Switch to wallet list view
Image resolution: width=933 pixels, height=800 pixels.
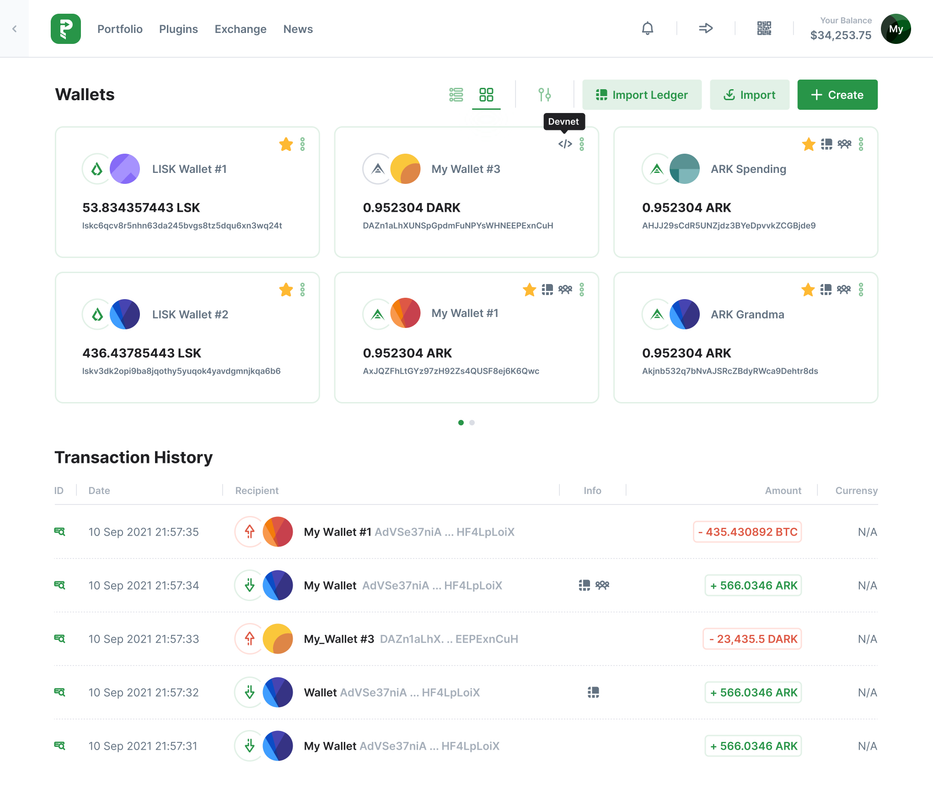(x=456, y=95)
